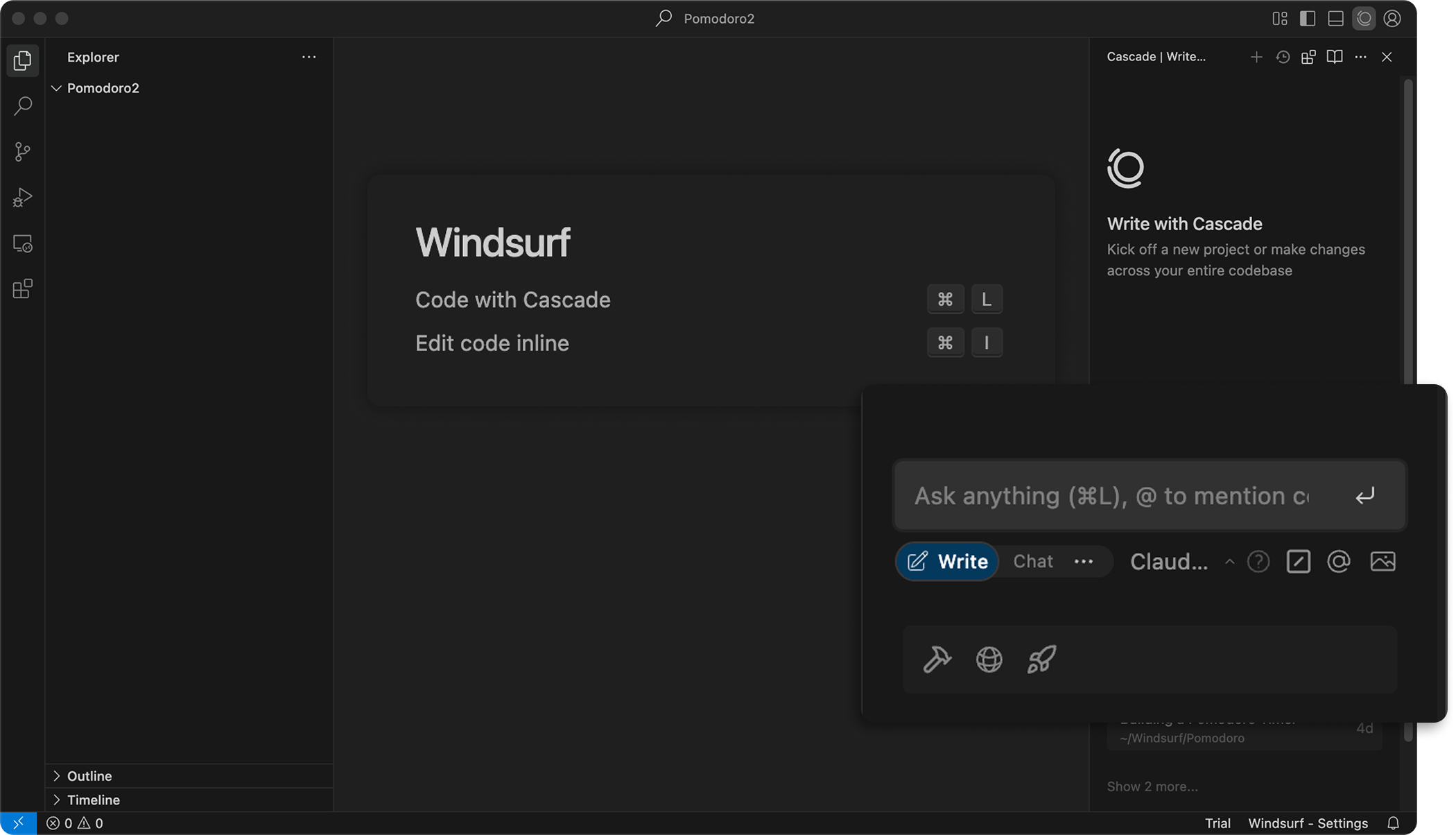Open the Search view in activity bar
1456x835 pixels.
tap(22, 106)
